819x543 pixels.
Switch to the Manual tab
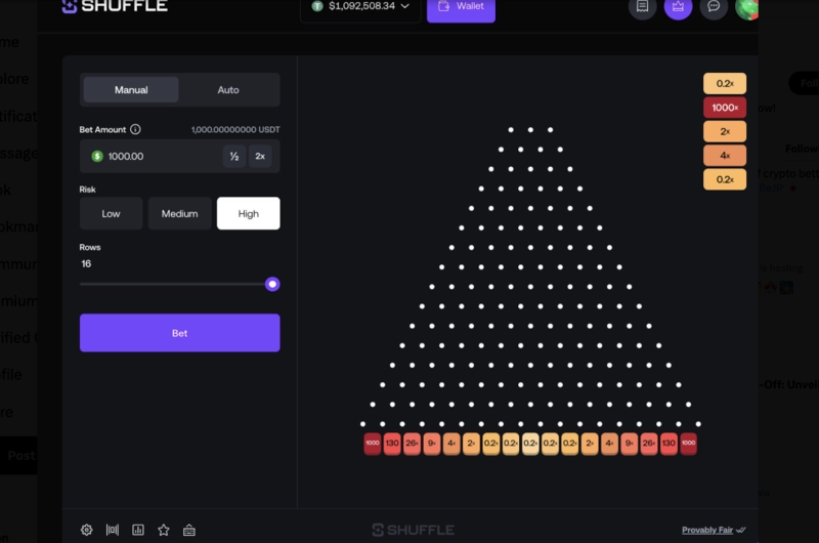[131, 90]
